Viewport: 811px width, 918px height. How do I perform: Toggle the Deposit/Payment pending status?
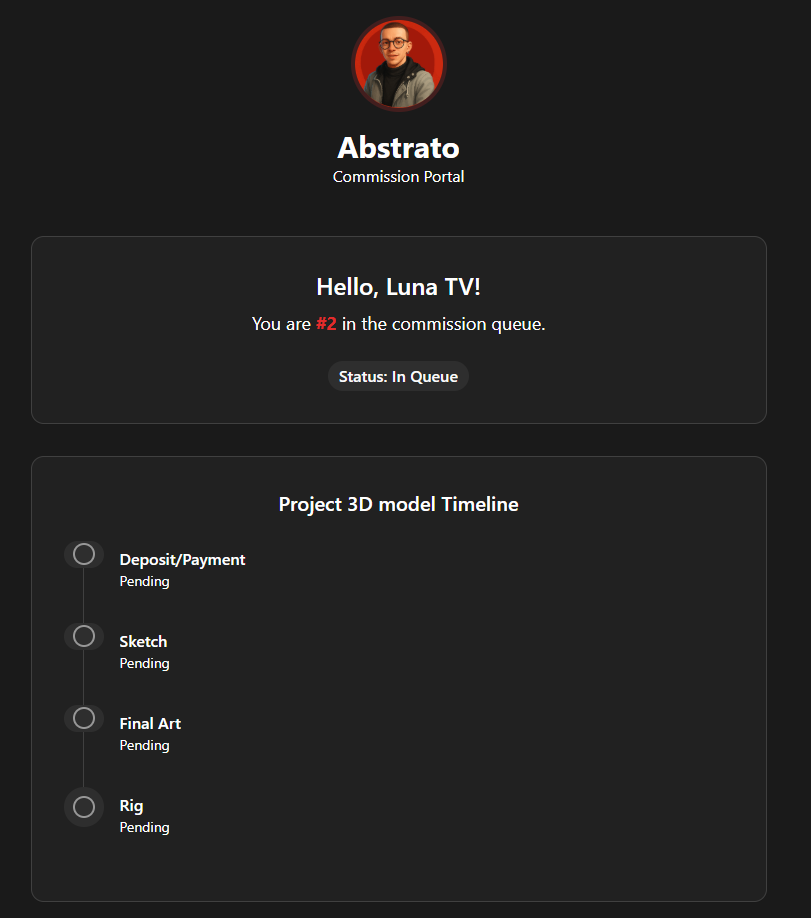coord(143,581)
